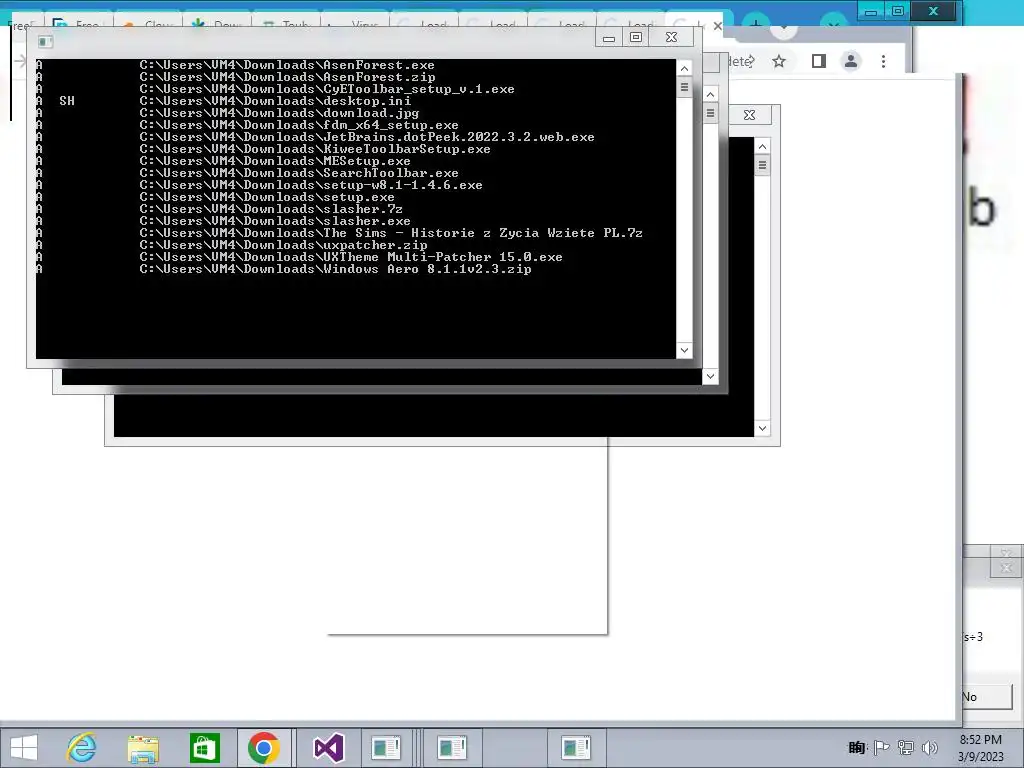Click the setup-w8.1-1.4.6.exe line
1024x768 pixels.
coord(311,185)
